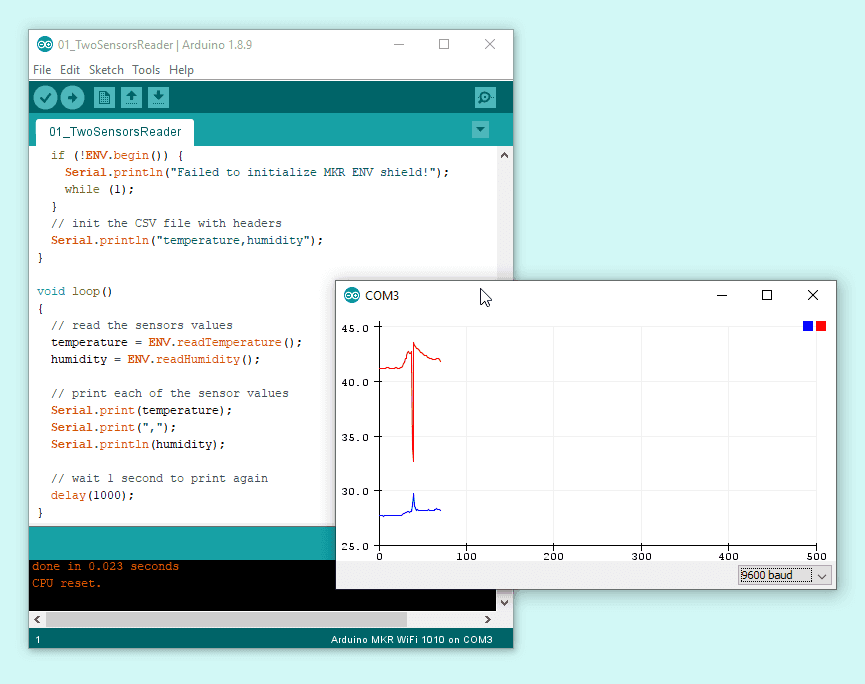
Task: Open the Help menu
Action: tap(181, 70)
